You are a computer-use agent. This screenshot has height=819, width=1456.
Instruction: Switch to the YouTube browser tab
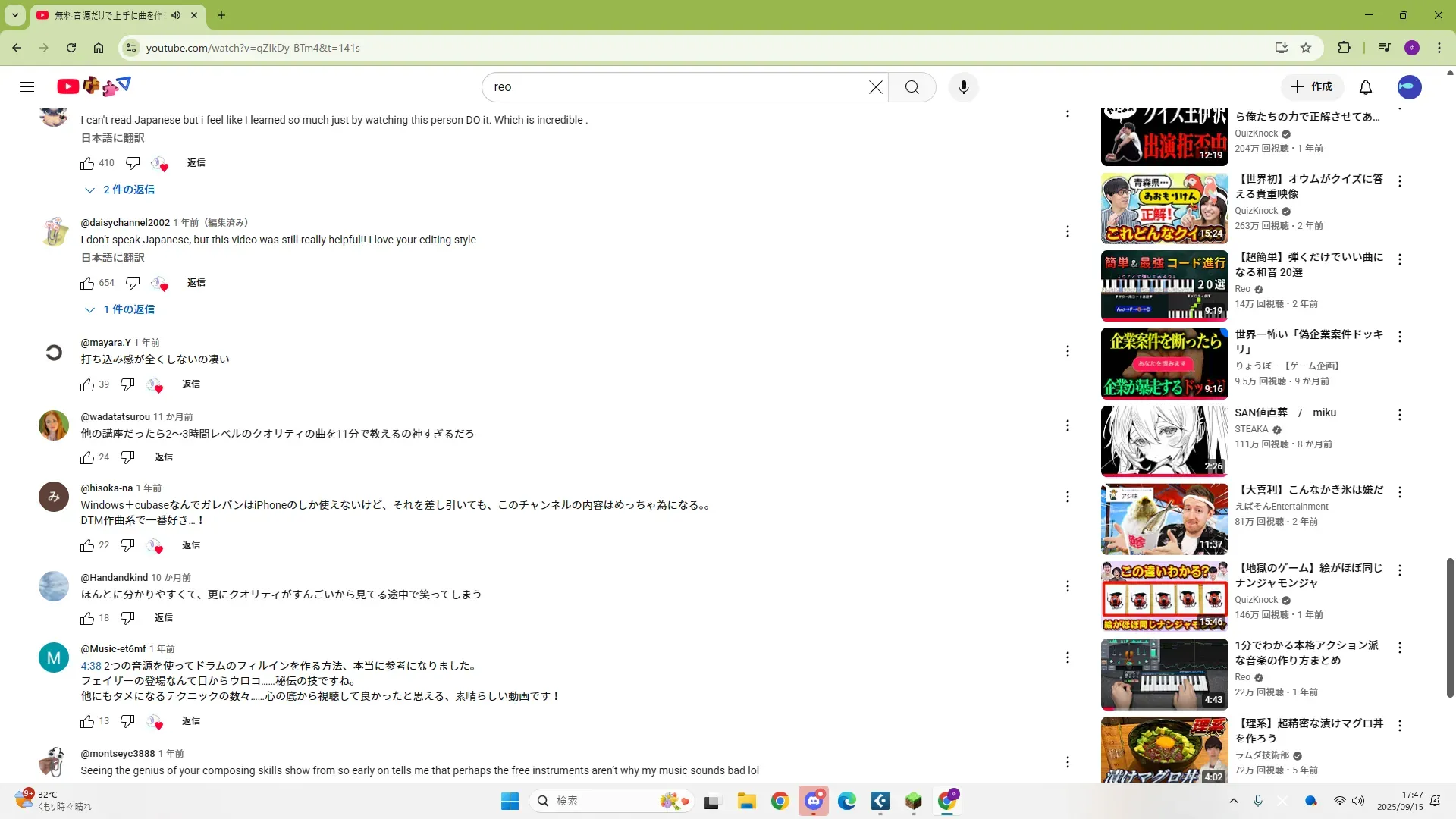(x=114, y=15)
